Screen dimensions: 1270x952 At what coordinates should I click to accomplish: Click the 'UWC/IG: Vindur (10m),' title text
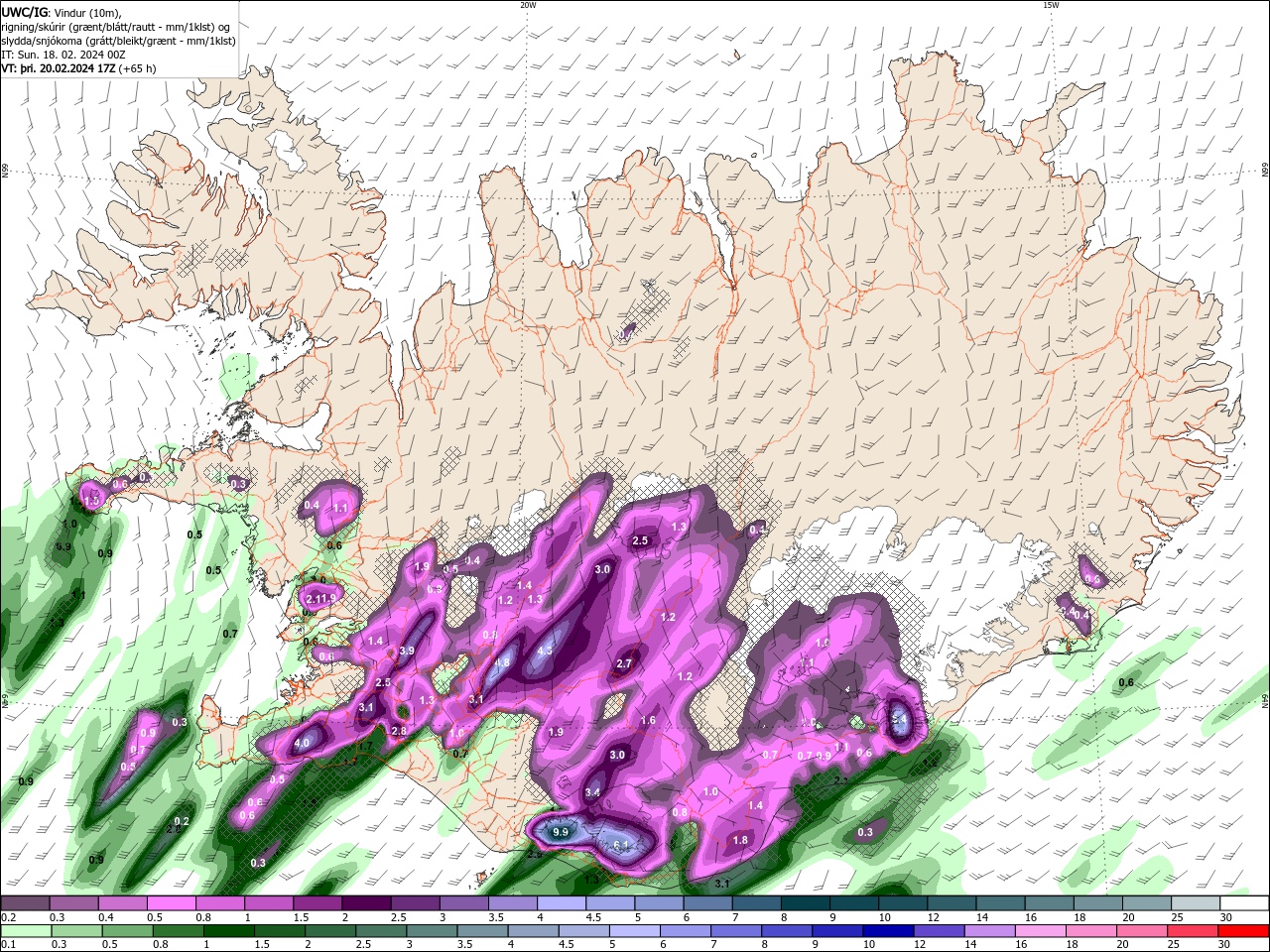(x=62, y=12)
